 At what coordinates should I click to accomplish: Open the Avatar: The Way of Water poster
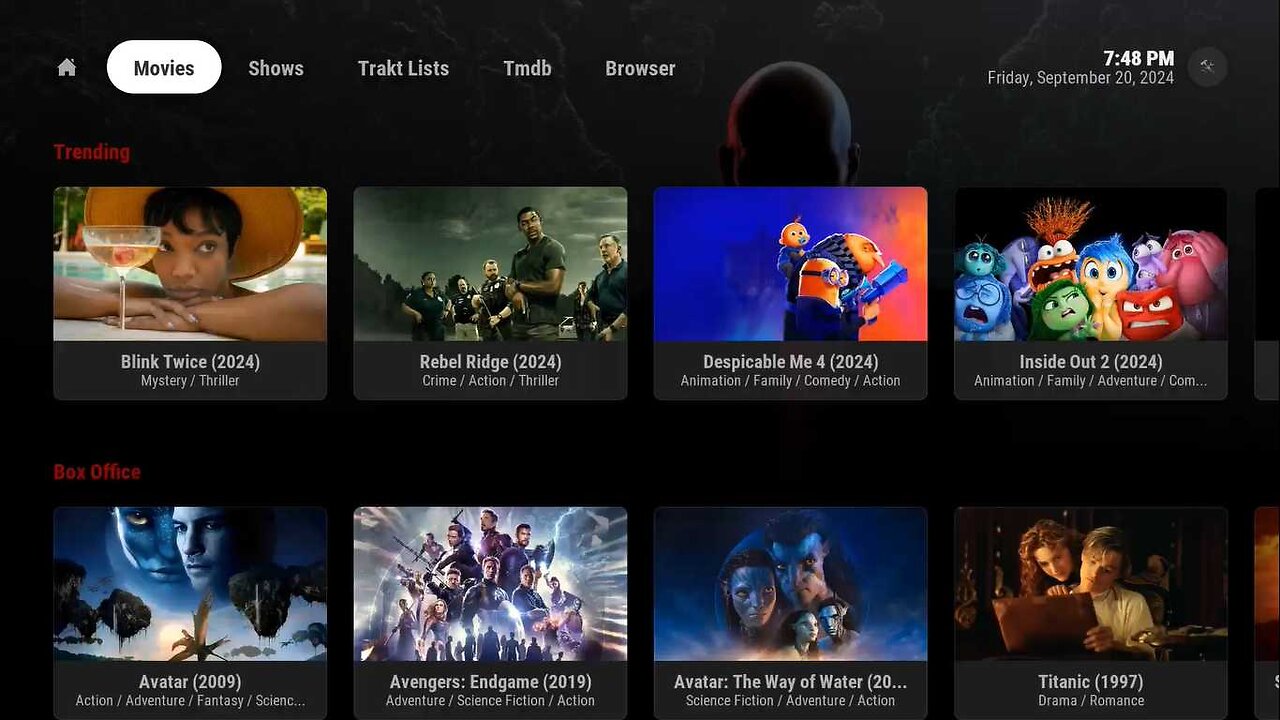pos(790,584)
